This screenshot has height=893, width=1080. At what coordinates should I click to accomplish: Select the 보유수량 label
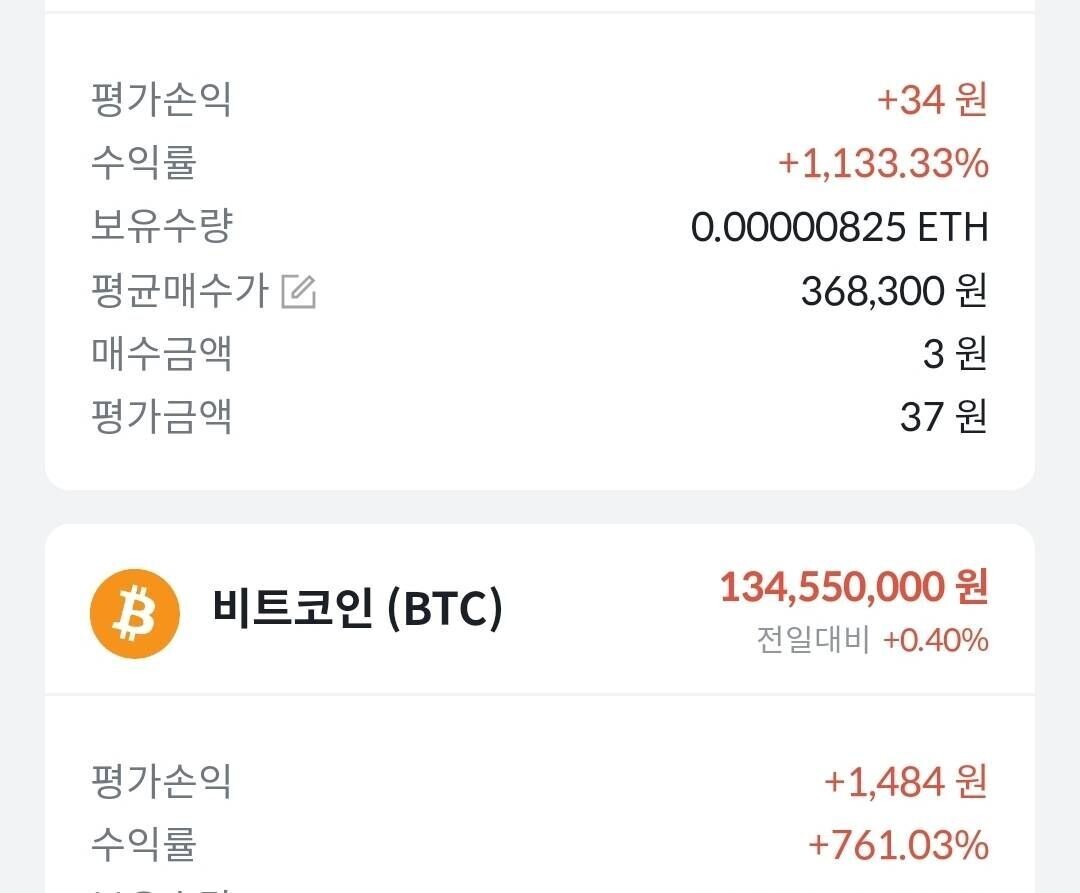tap(160, 227)
